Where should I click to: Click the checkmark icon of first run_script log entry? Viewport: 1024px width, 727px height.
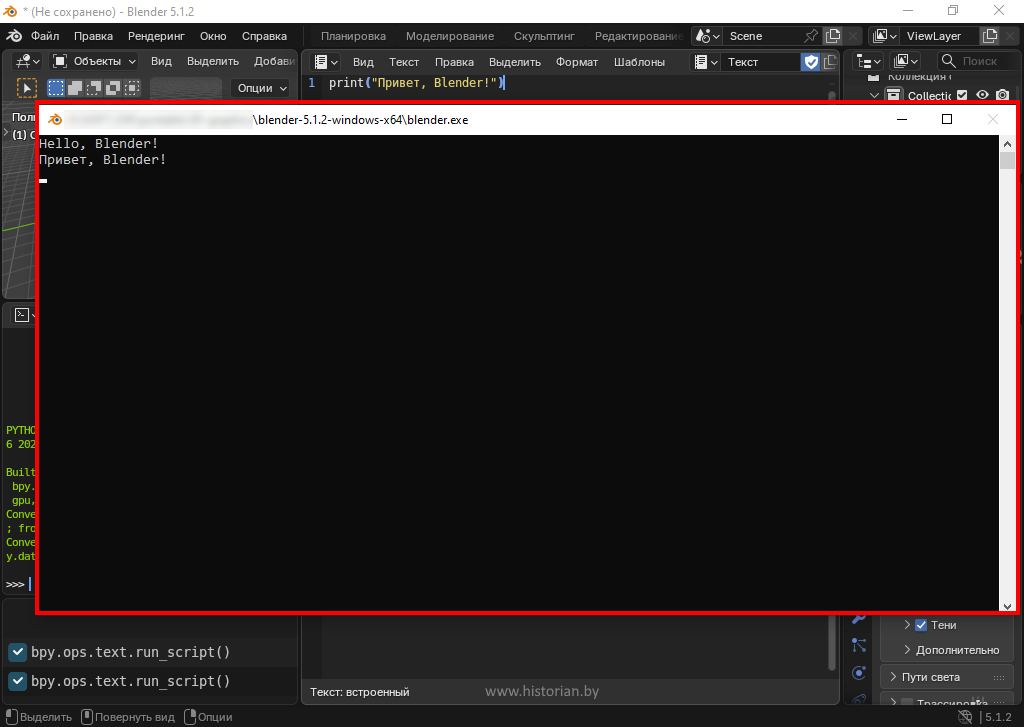[x=18, y=652]
